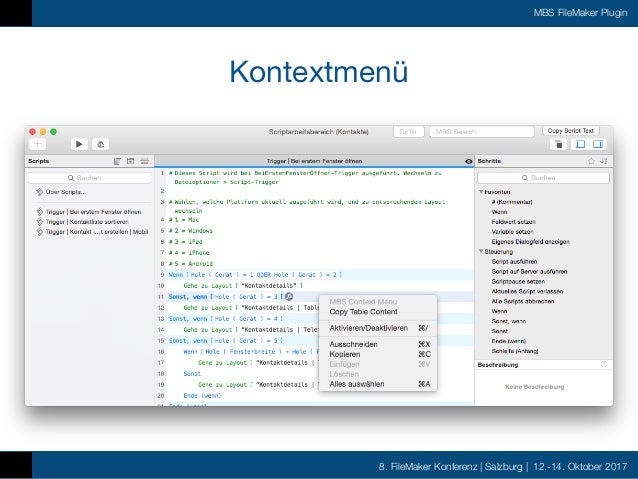The image size is (638, 479).
Task: Collapse the Favoriten group triangle
Action: click(481, 192)
